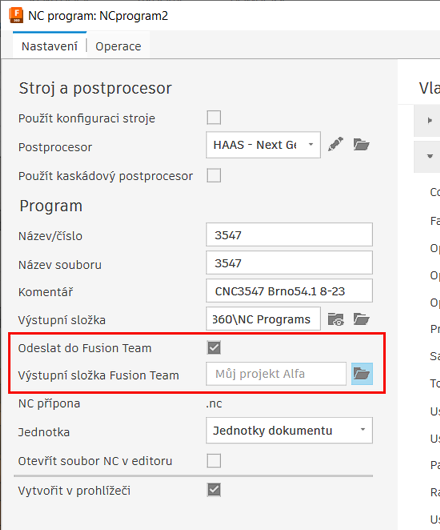Open the postprocessor library folder icon
The height and width of the screenshot is (530, 440).
coord(361,145)
